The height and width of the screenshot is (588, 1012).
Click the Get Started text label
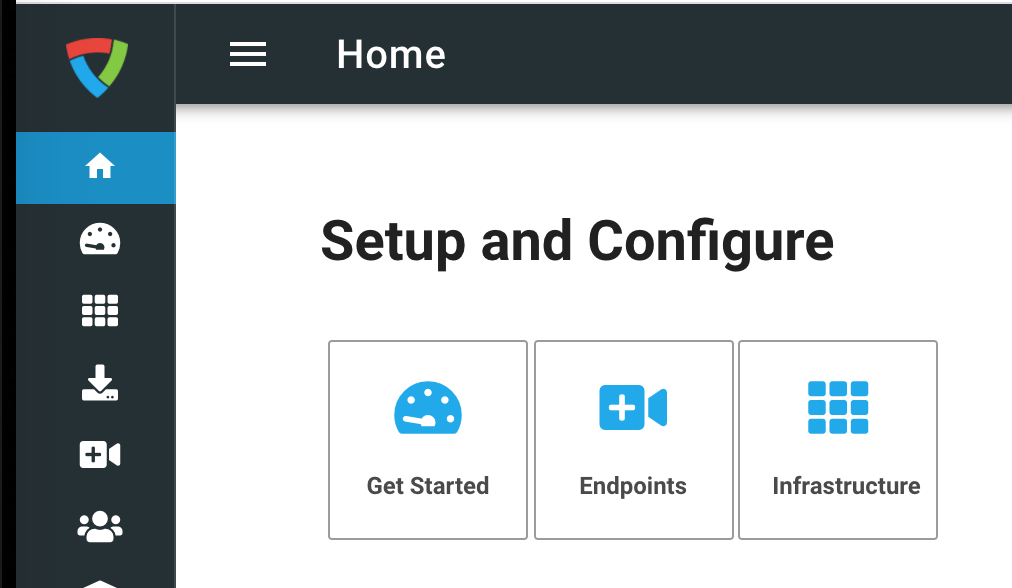pyautogui.click(x=428, y=486)
